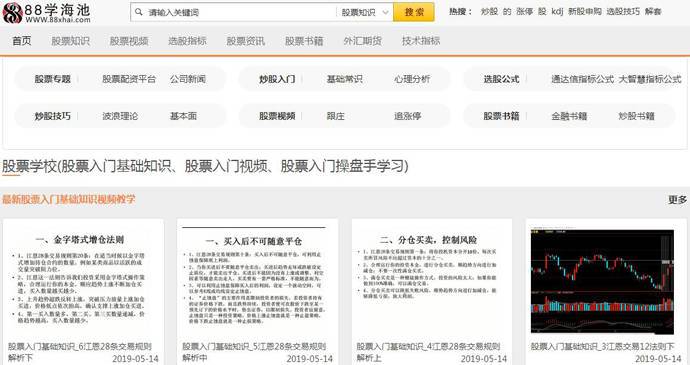Click the yellow 搜索 button

[x=414, y=12]
